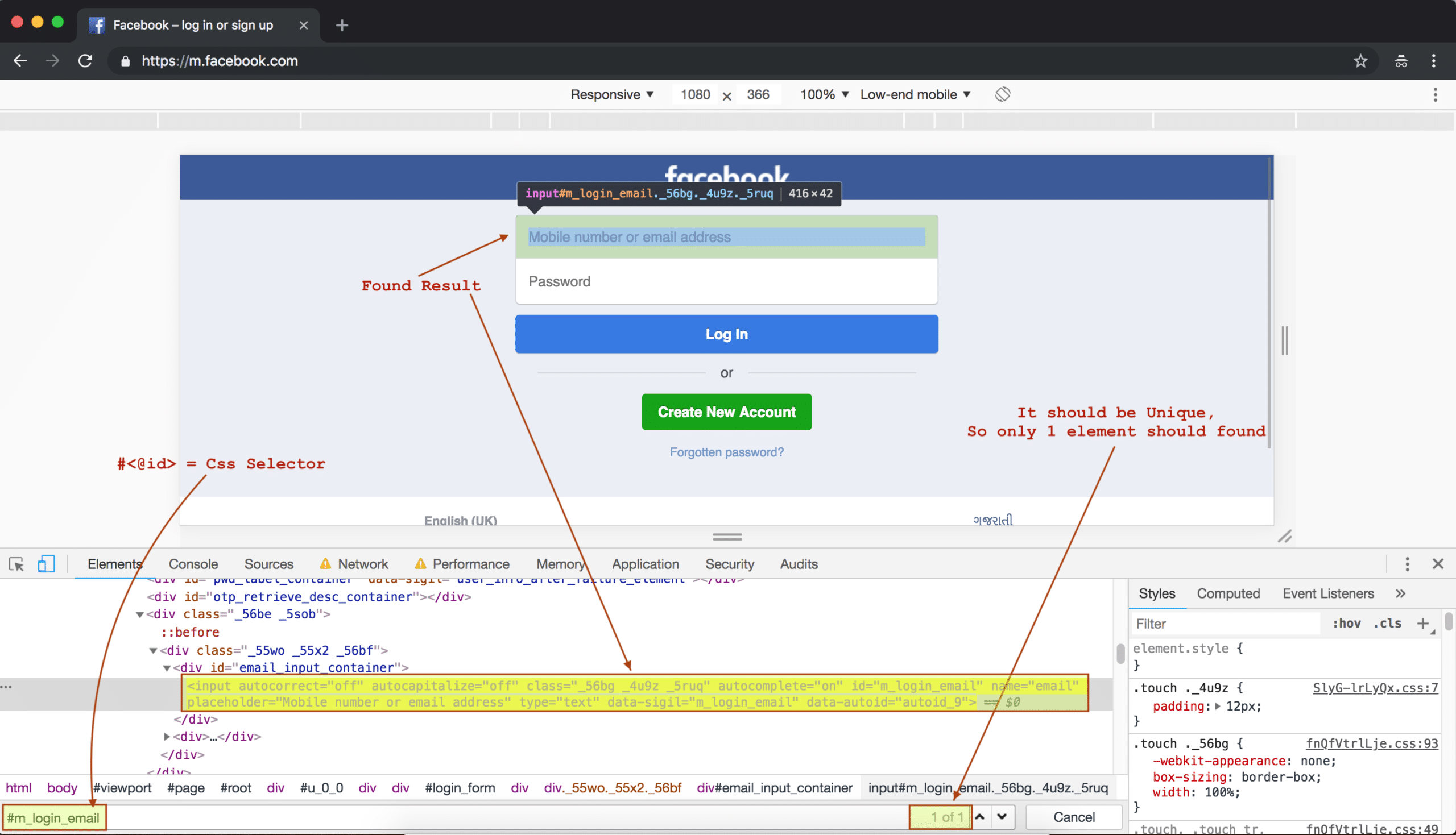This screenshot has width=1456, height=835.
Task: Bookmark page with star icon
Action: (x=1360, y=61)
